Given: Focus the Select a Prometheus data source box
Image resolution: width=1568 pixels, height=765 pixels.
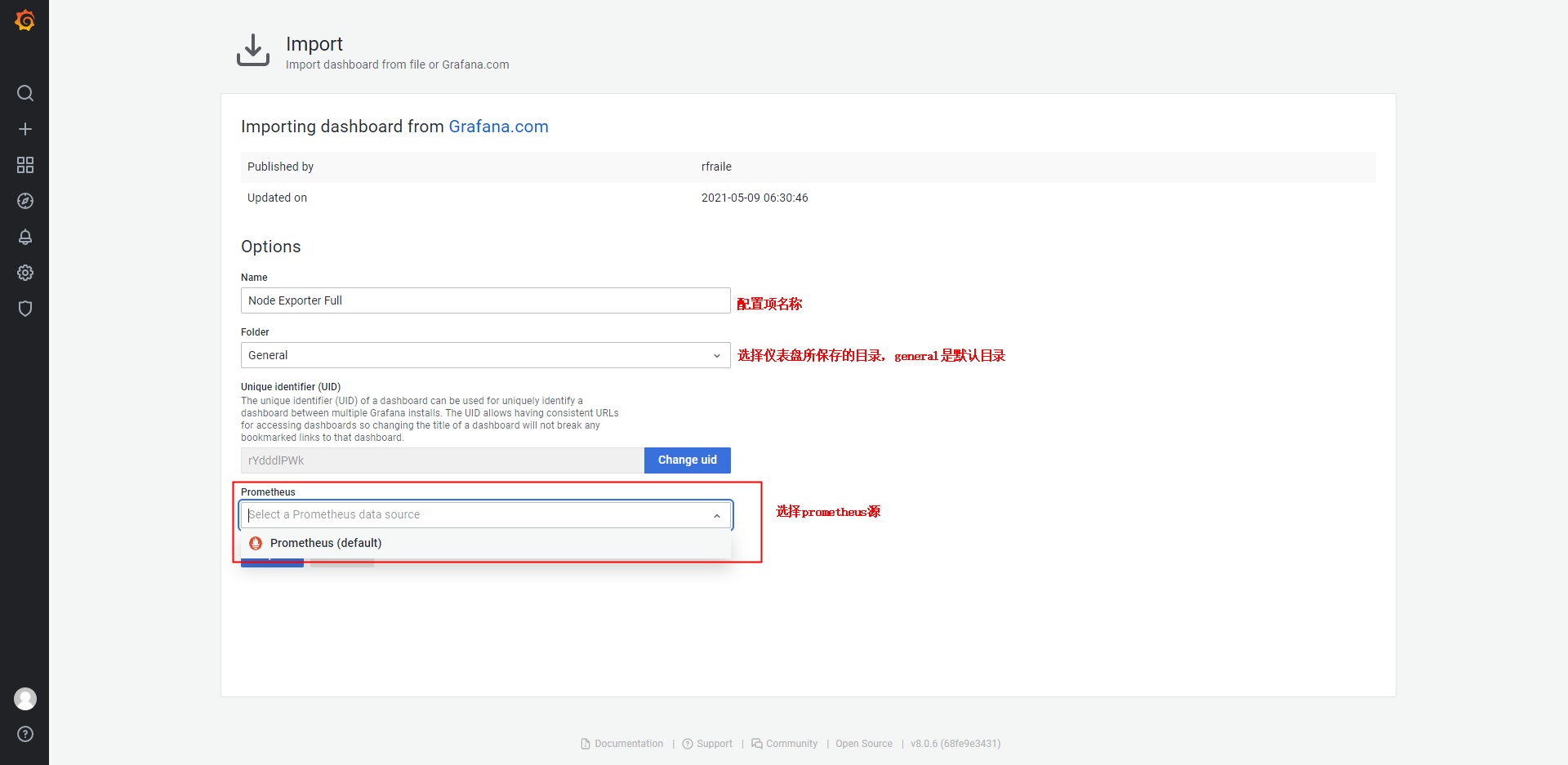Looking at the screenshot, I should click(x=485, y=514).
